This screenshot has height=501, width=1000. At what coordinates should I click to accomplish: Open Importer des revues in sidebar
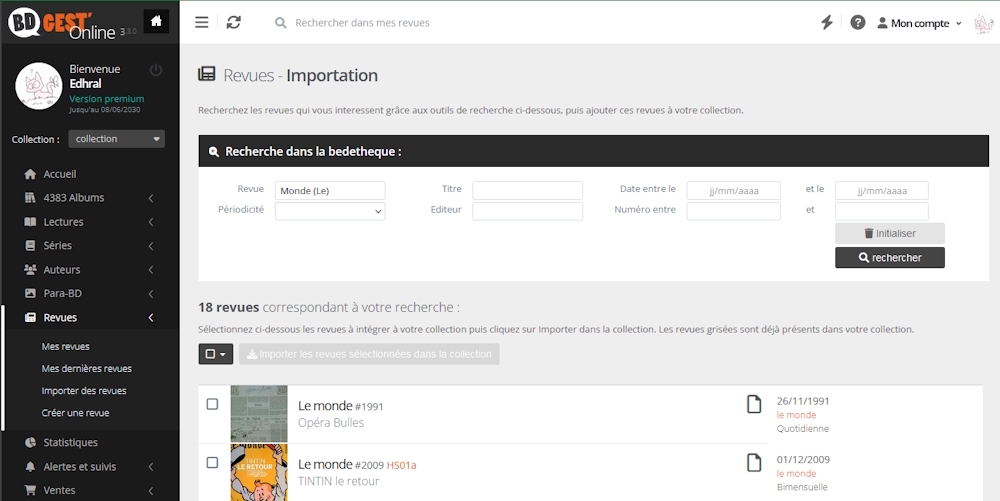coord(84,391)
